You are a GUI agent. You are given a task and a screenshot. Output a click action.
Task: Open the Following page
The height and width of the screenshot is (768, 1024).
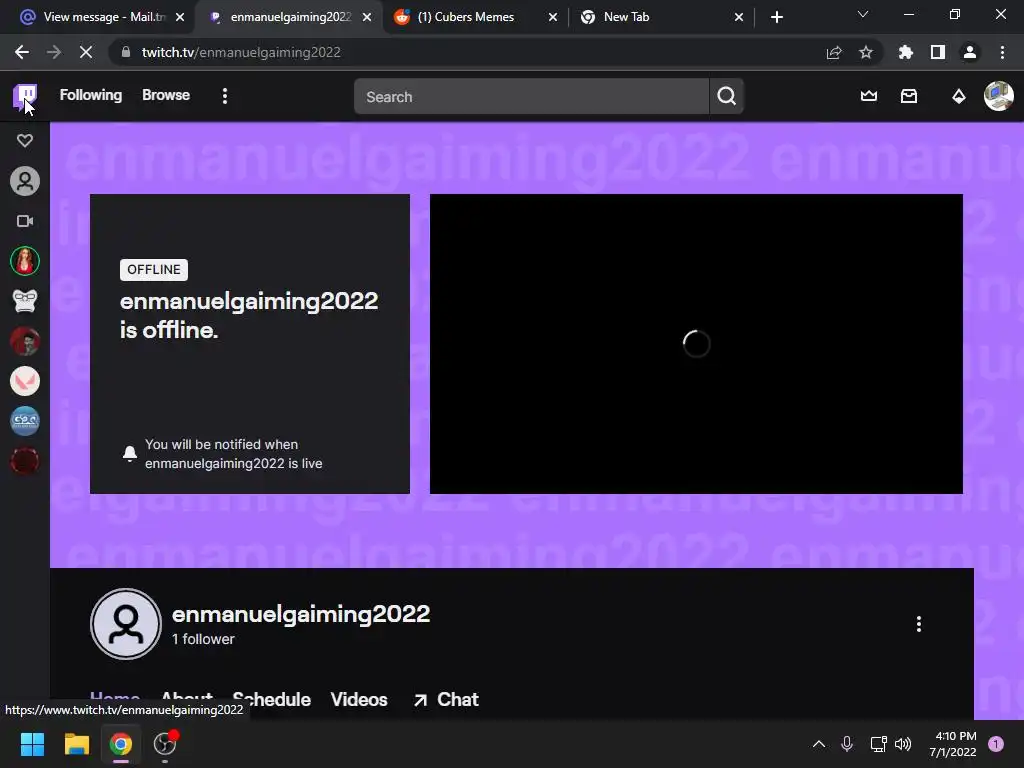point(91,95)
